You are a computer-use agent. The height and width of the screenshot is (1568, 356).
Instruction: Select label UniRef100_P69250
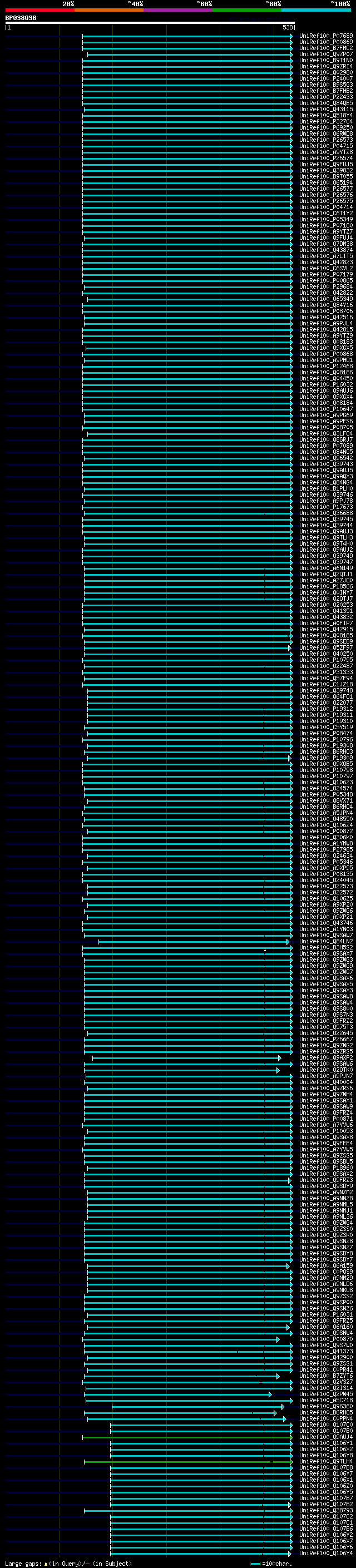click(x=326, y=128)
